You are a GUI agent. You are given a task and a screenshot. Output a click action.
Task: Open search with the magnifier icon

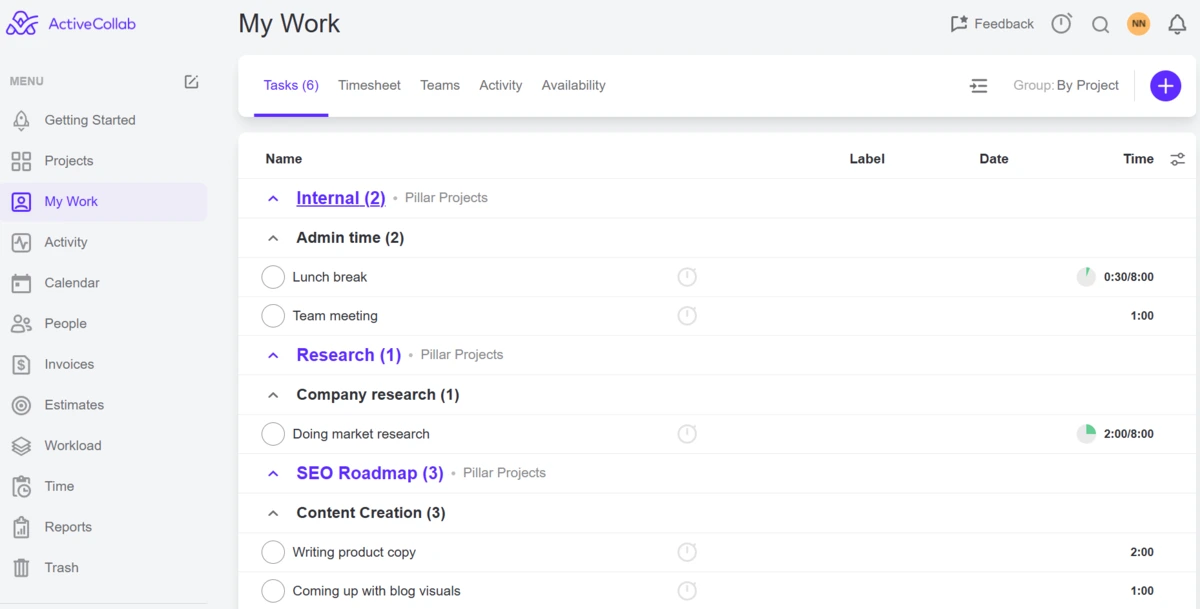pyautogui.click(x=1100, y=25)
